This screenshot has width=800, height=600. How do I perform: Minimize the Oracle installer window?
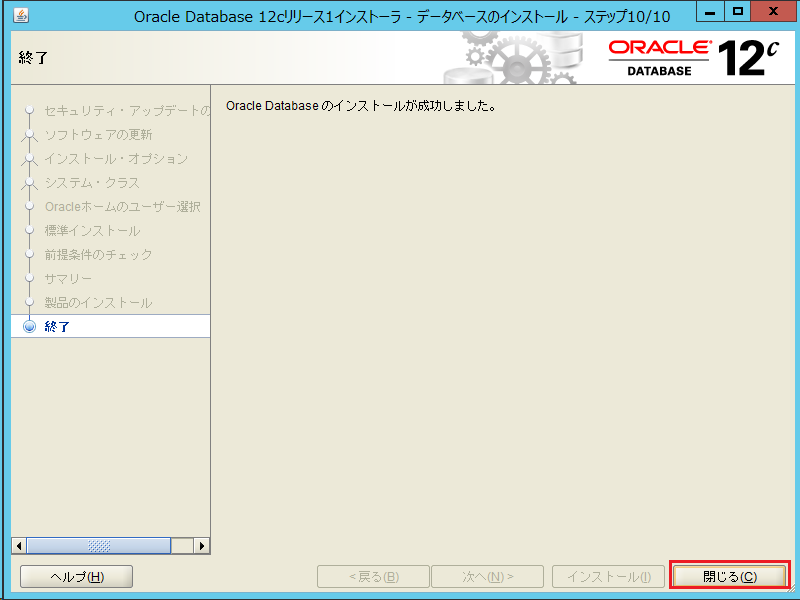pos(710,12)
